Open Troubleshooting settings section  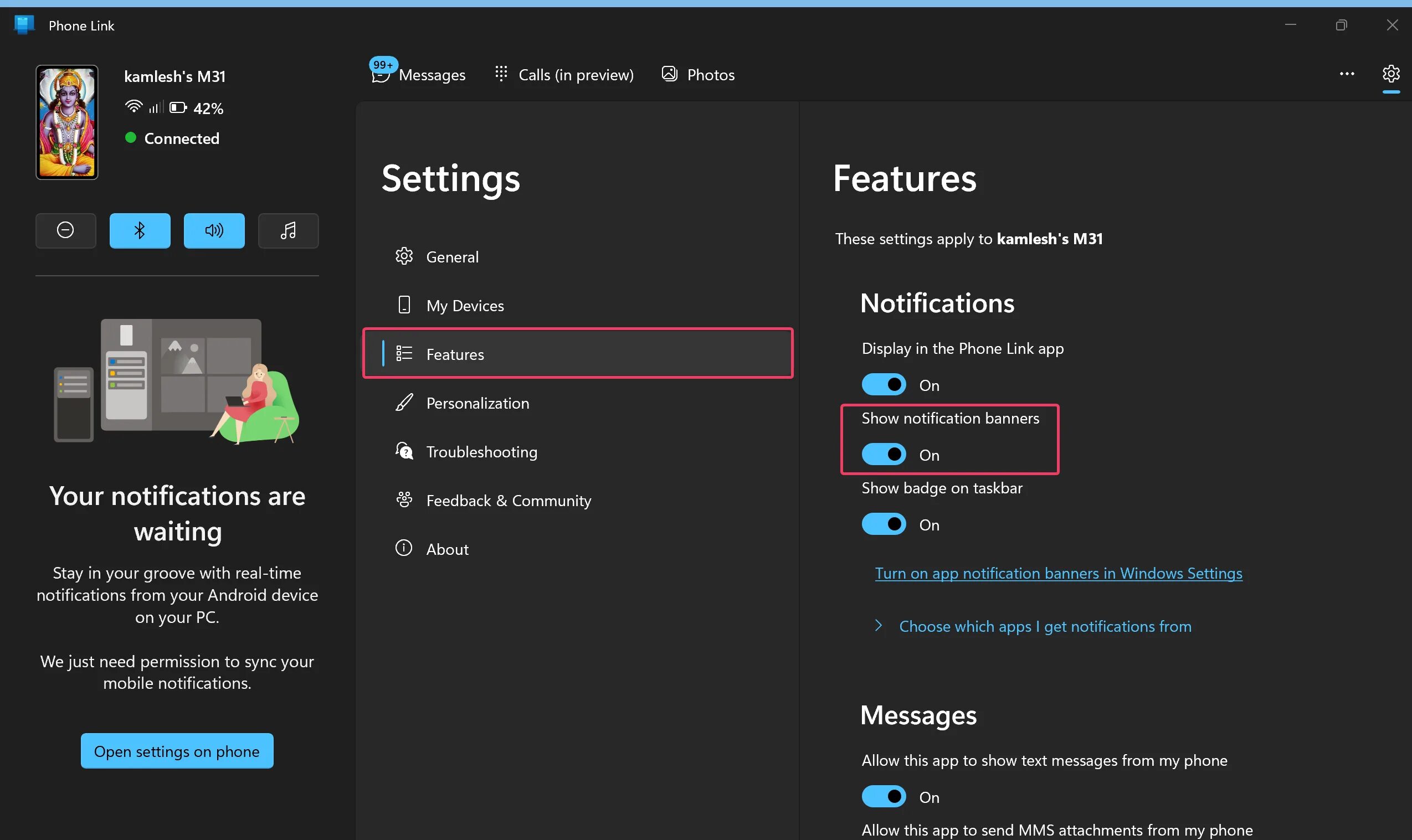481,452
